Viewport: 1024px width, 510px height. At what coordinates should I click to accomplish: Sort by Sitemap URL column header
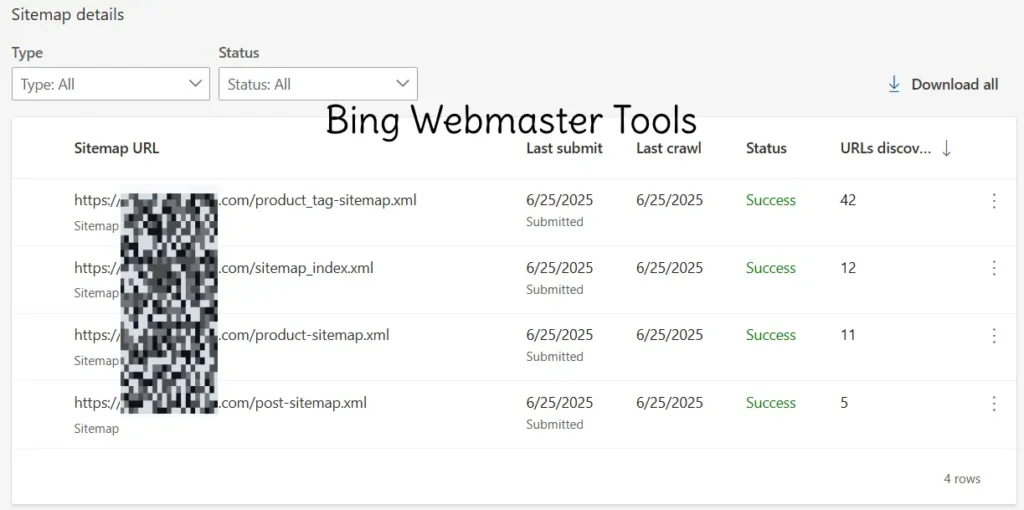117,148
